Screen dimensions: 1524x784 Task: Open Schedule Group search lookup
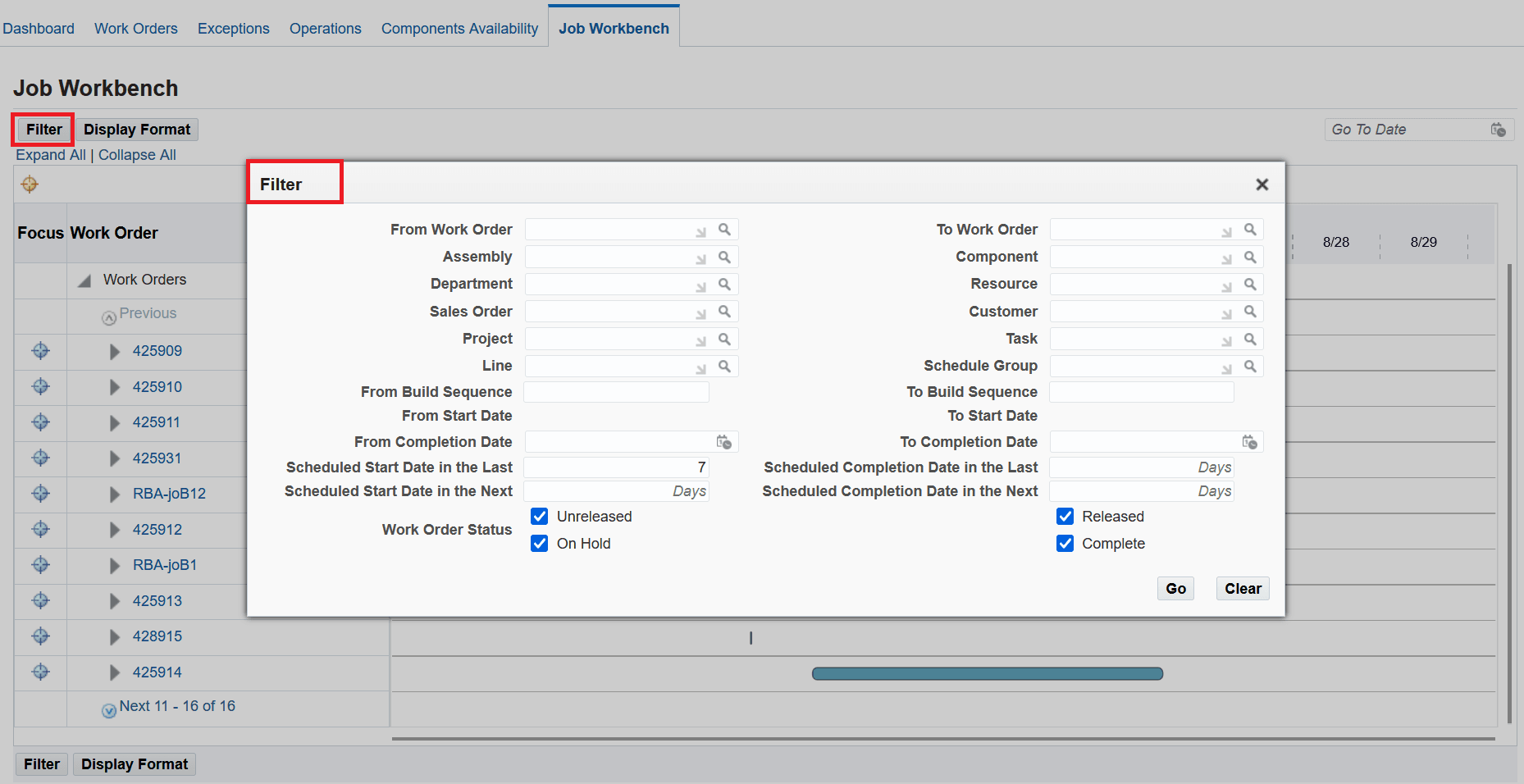pos(1250,366)
